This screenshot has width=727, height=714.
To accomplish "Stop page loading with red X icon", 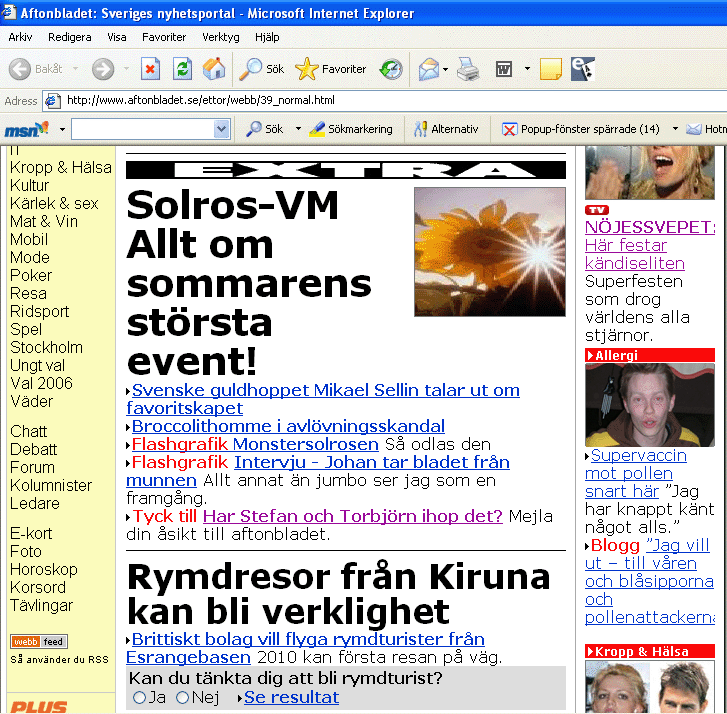I will tap(150, 70).
